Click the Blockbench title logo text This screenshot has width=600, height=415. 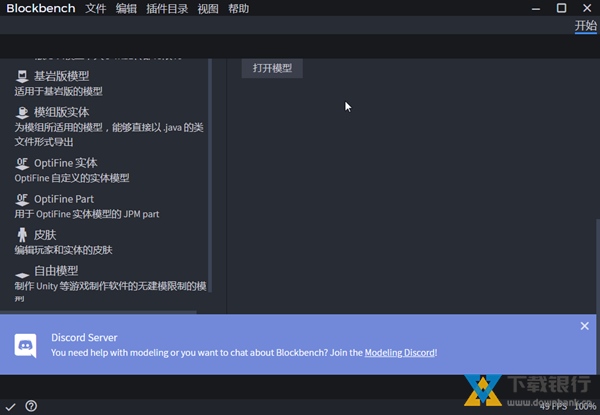pos(41,8)
